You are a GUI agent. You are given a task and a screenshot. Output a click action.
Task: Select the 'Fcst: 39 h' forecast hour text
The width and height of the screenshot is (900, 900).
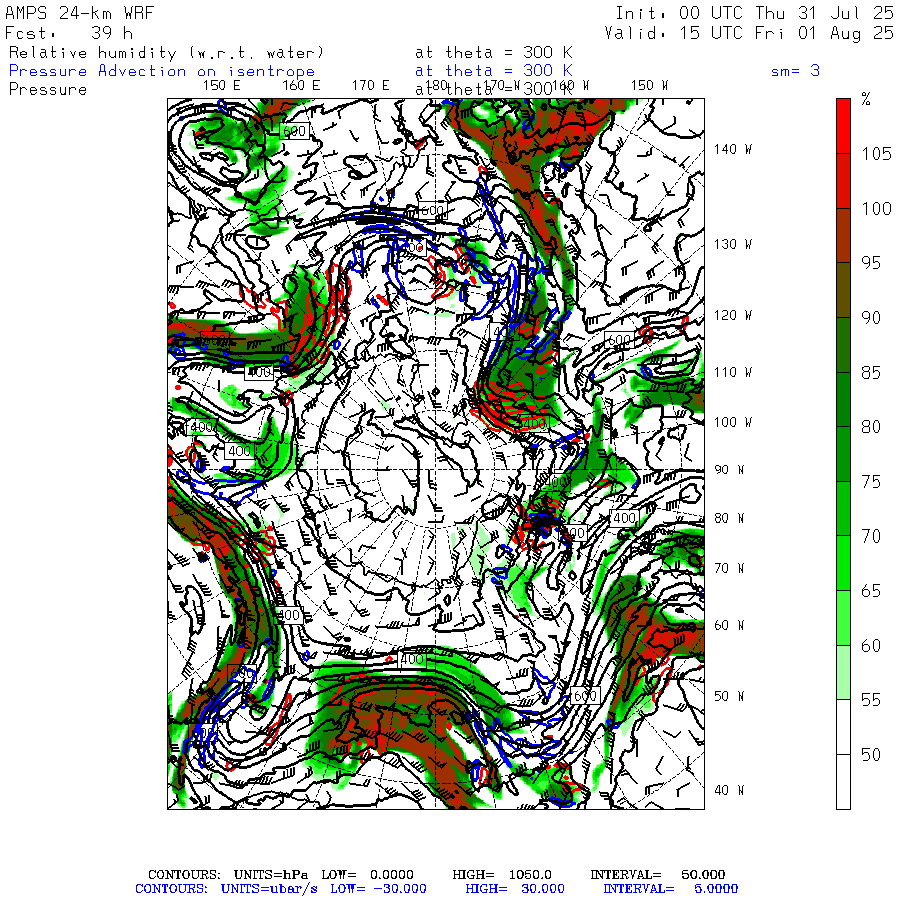pos(68,33)
